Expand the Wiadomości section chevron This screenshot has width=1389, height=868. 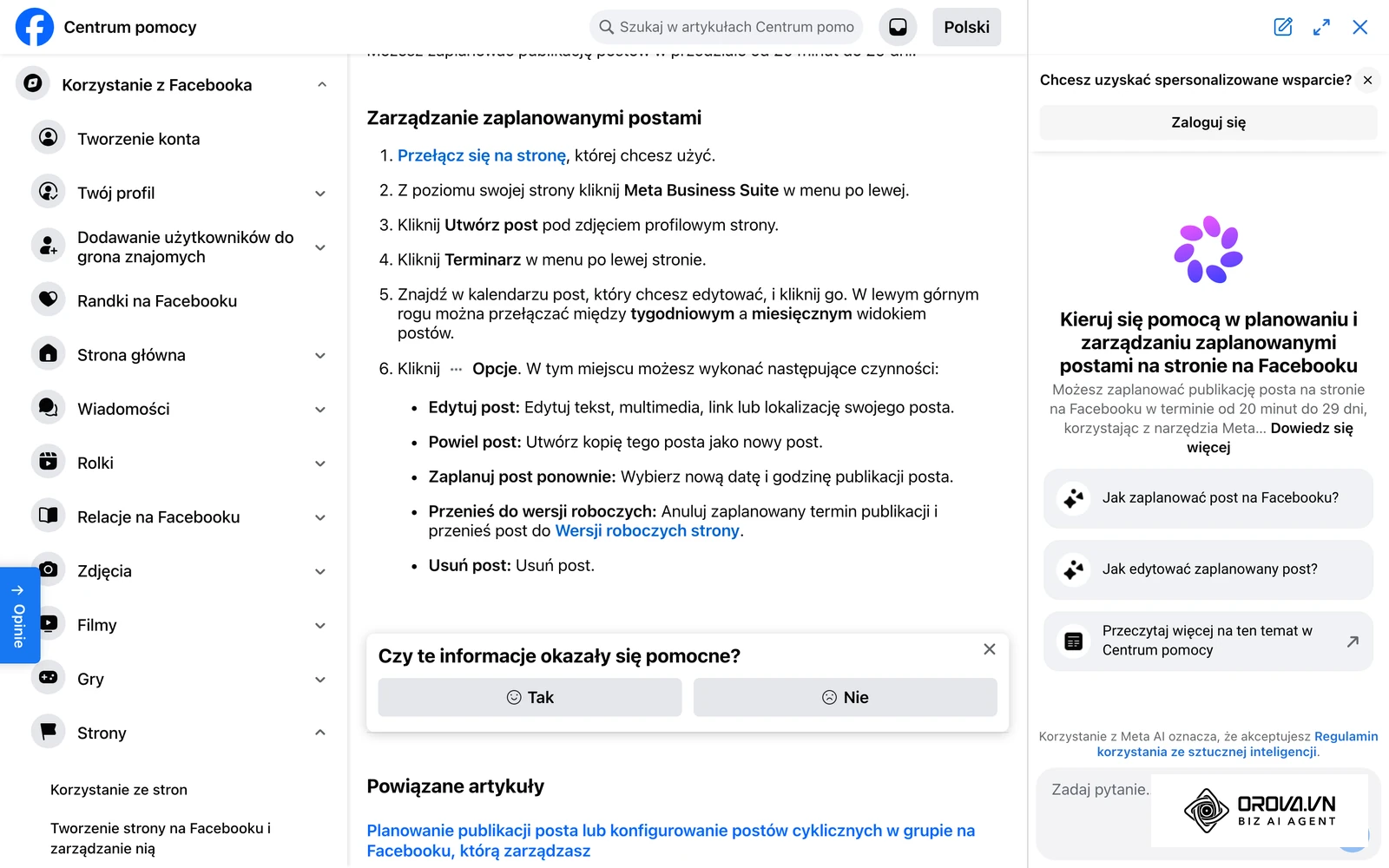(x=320, y=410)
